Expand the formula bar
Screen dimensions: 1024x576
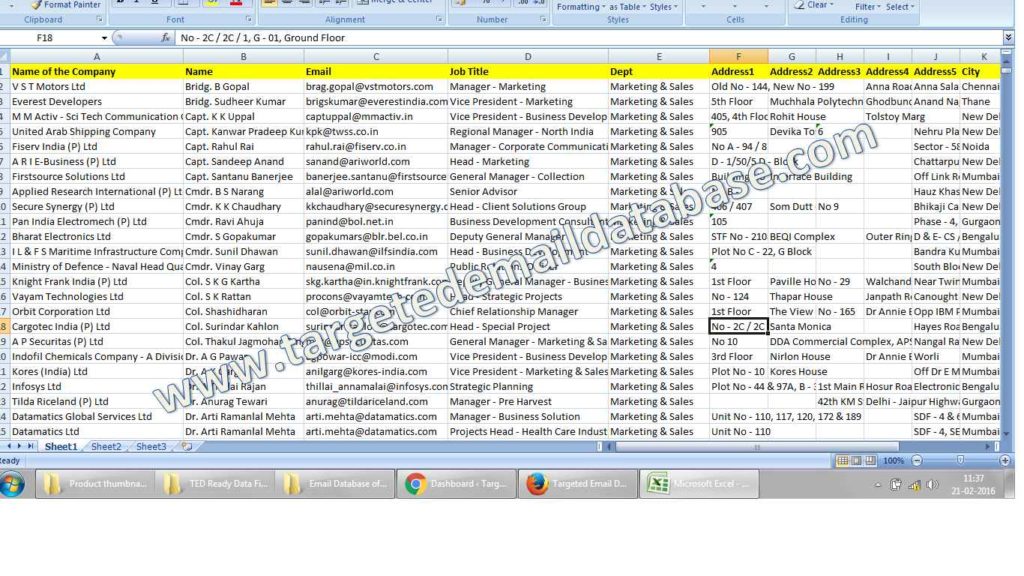(1008, 38)
